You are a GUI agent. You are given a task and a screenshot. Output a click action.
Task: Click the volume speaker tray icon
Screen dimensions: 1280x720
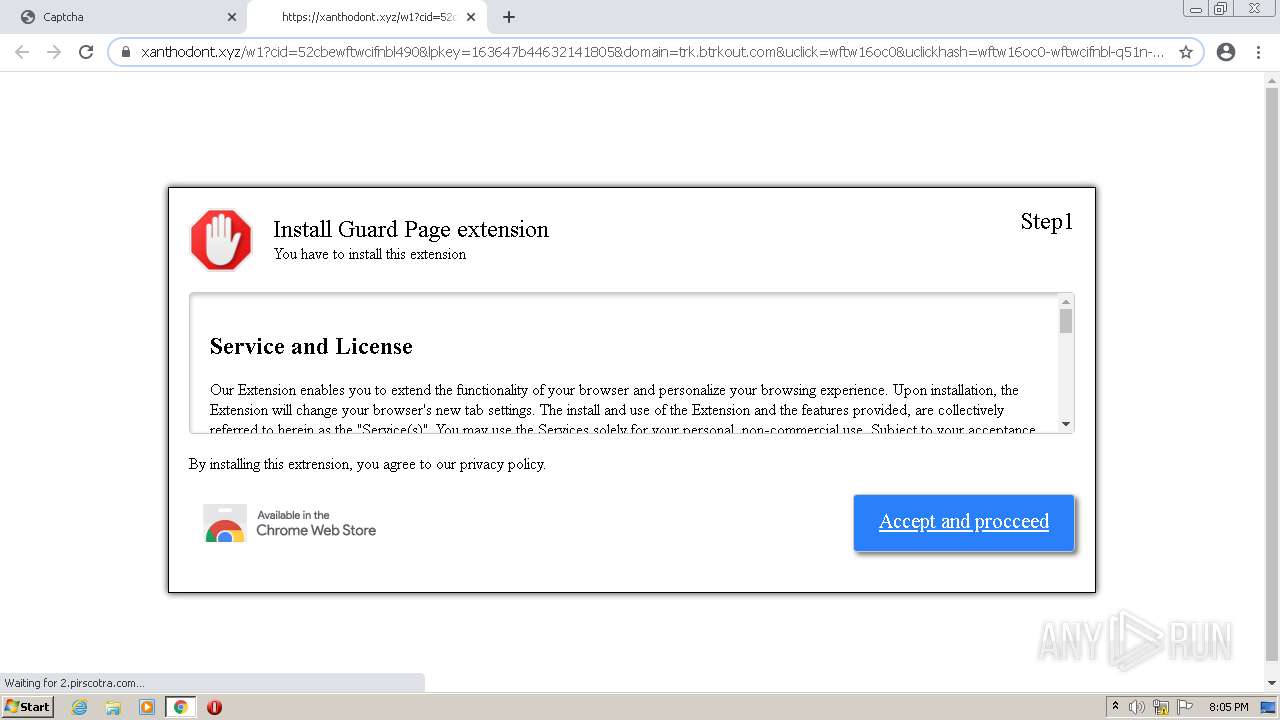(x=1137, y=707)
